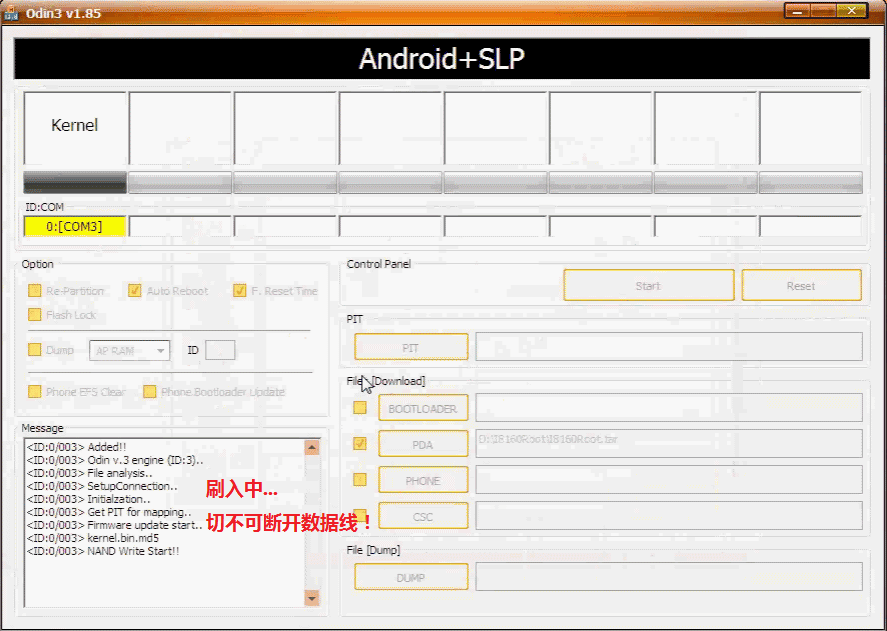Click the DUMP file button
The width and height of the screenshot is (887, 631).
pos(411,577)
